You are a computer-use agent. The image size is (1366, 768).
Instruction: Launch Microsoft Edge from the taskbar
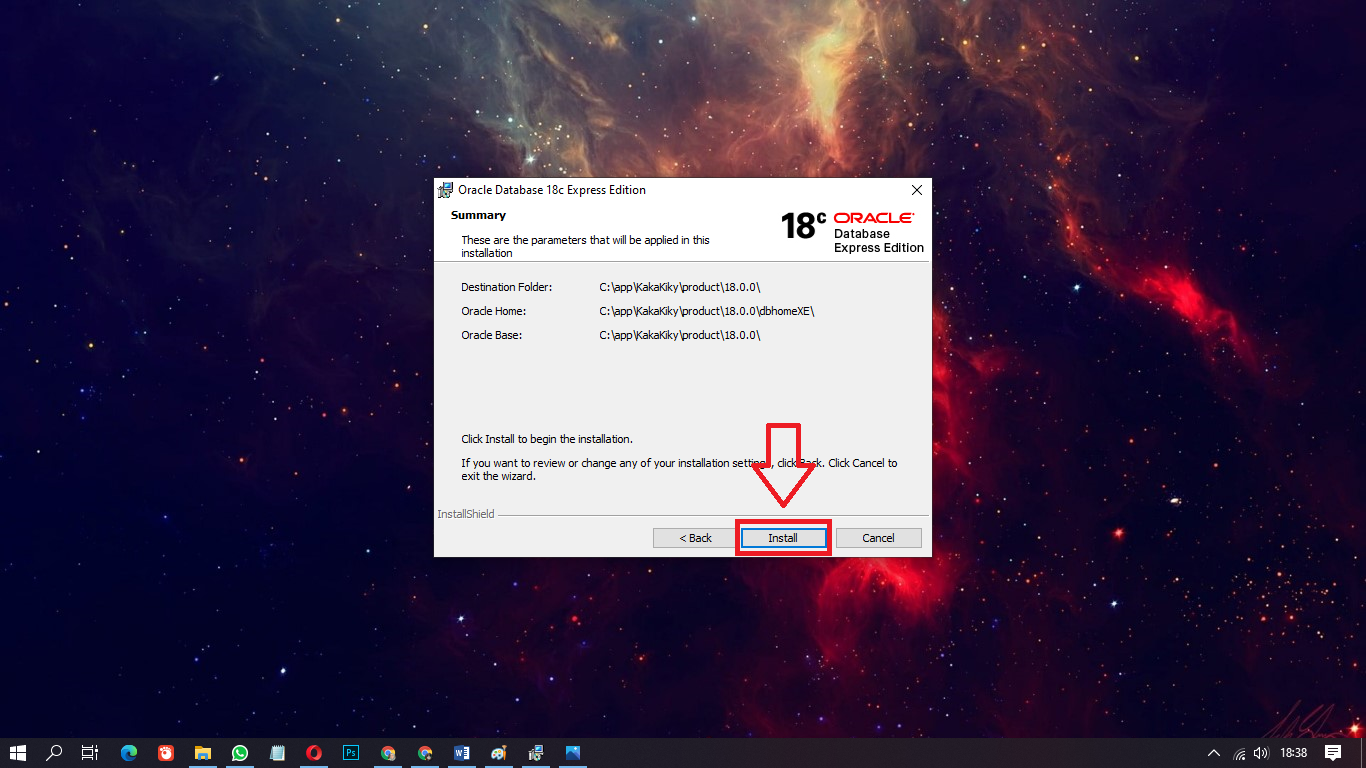129,753
